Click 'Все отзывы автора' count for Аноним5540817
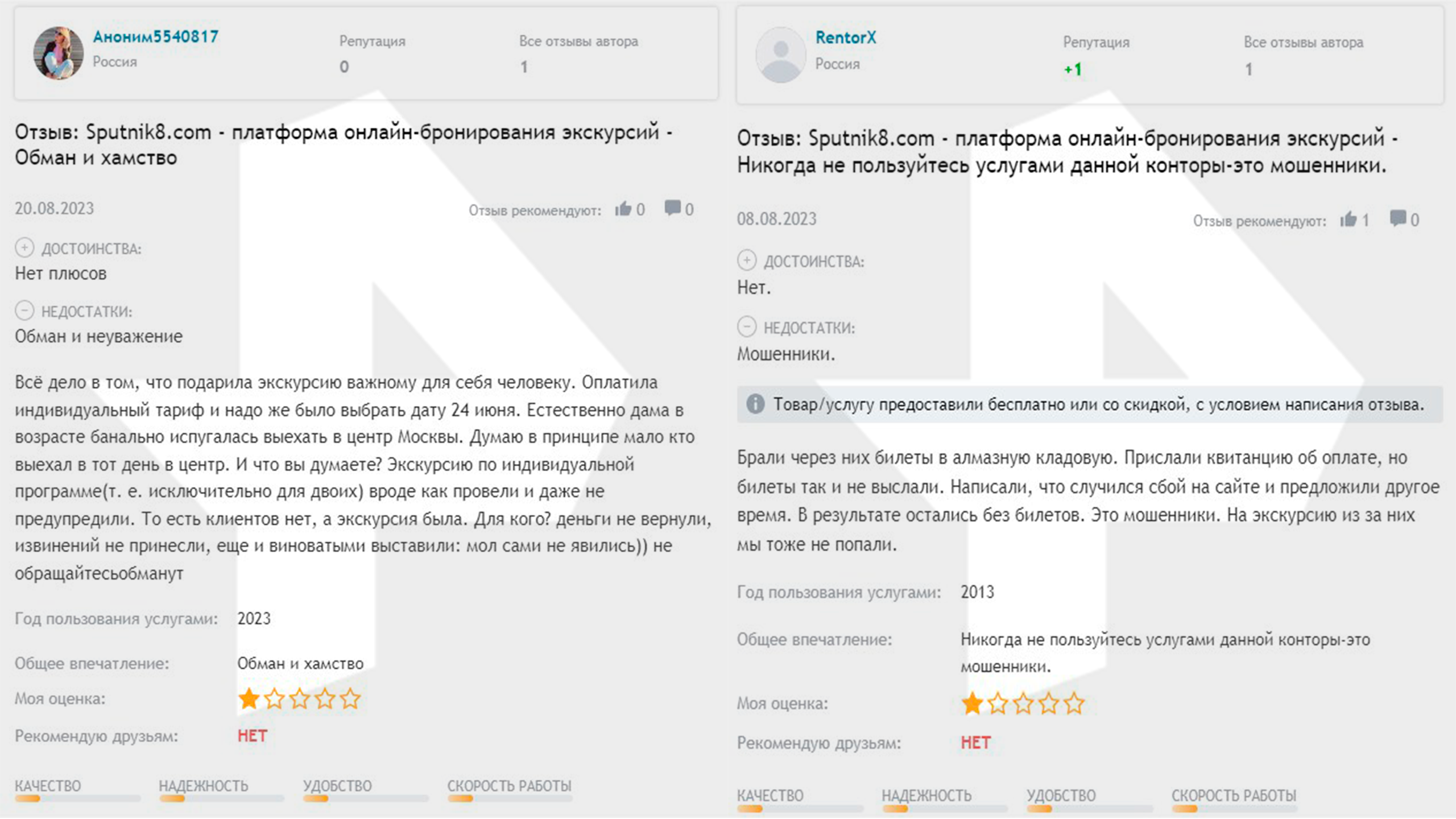Screen dimensions: 1456x819 [524, 67]
